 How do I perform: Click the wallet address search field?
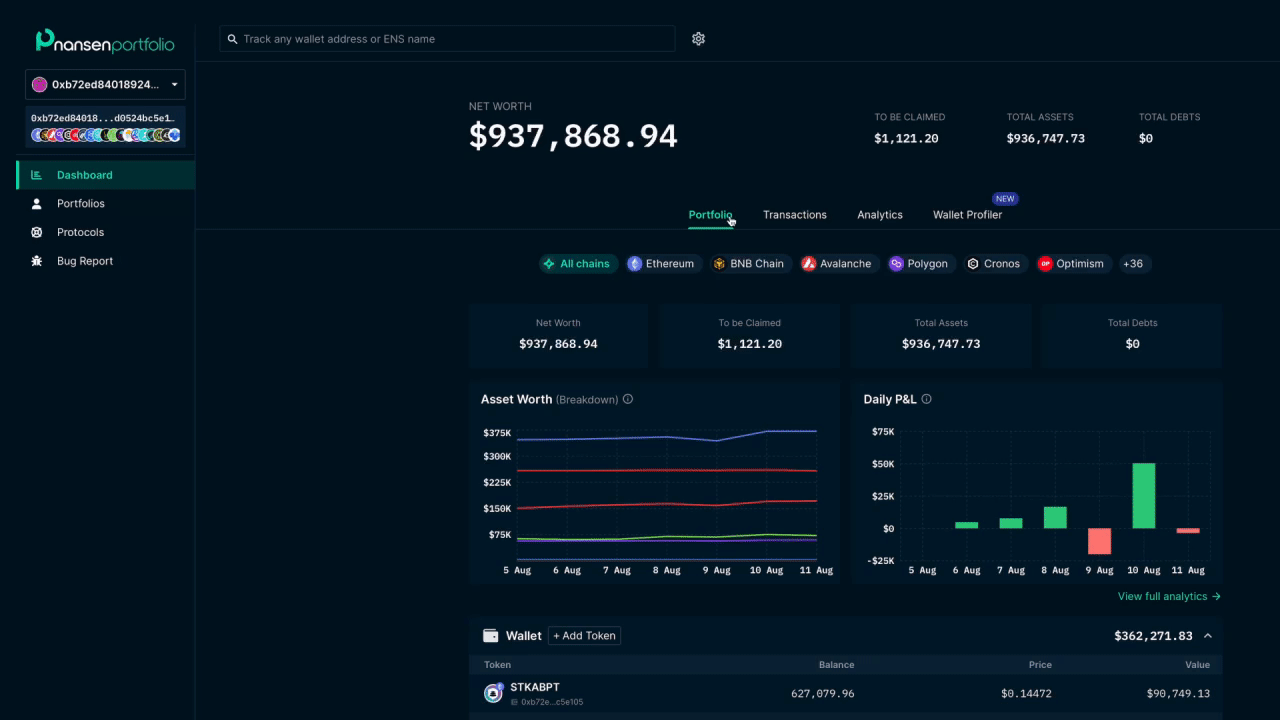pyautogui.click(x=447, y=39)
